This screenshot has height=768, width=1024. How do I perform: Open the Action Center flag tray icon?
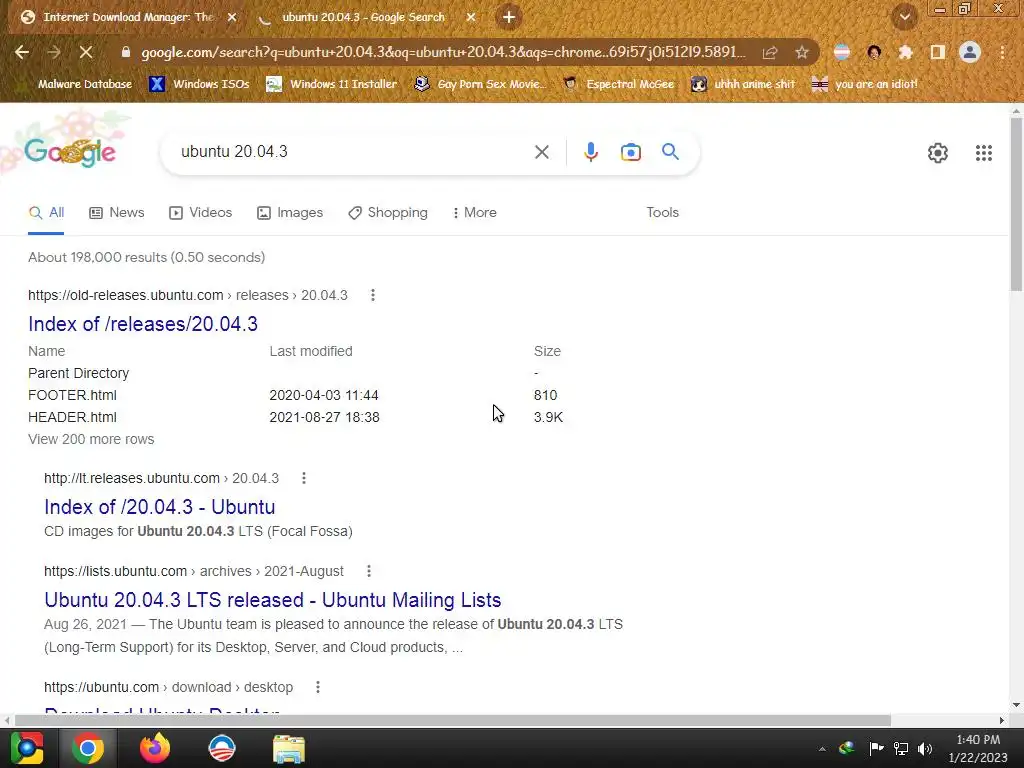pyautogui.click(x=876, y=748)
